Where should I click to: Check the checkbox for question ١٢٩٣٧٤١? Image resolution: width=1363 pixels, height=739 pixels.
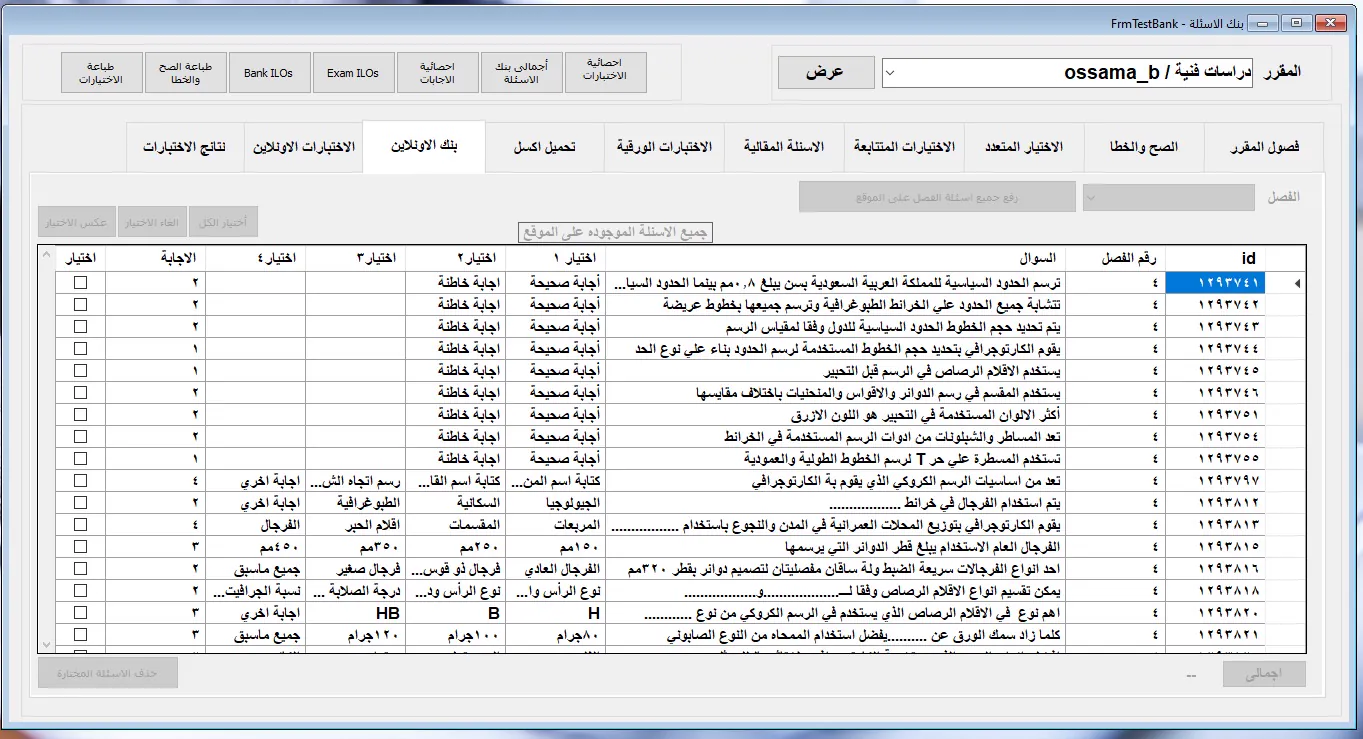point(81,283)
